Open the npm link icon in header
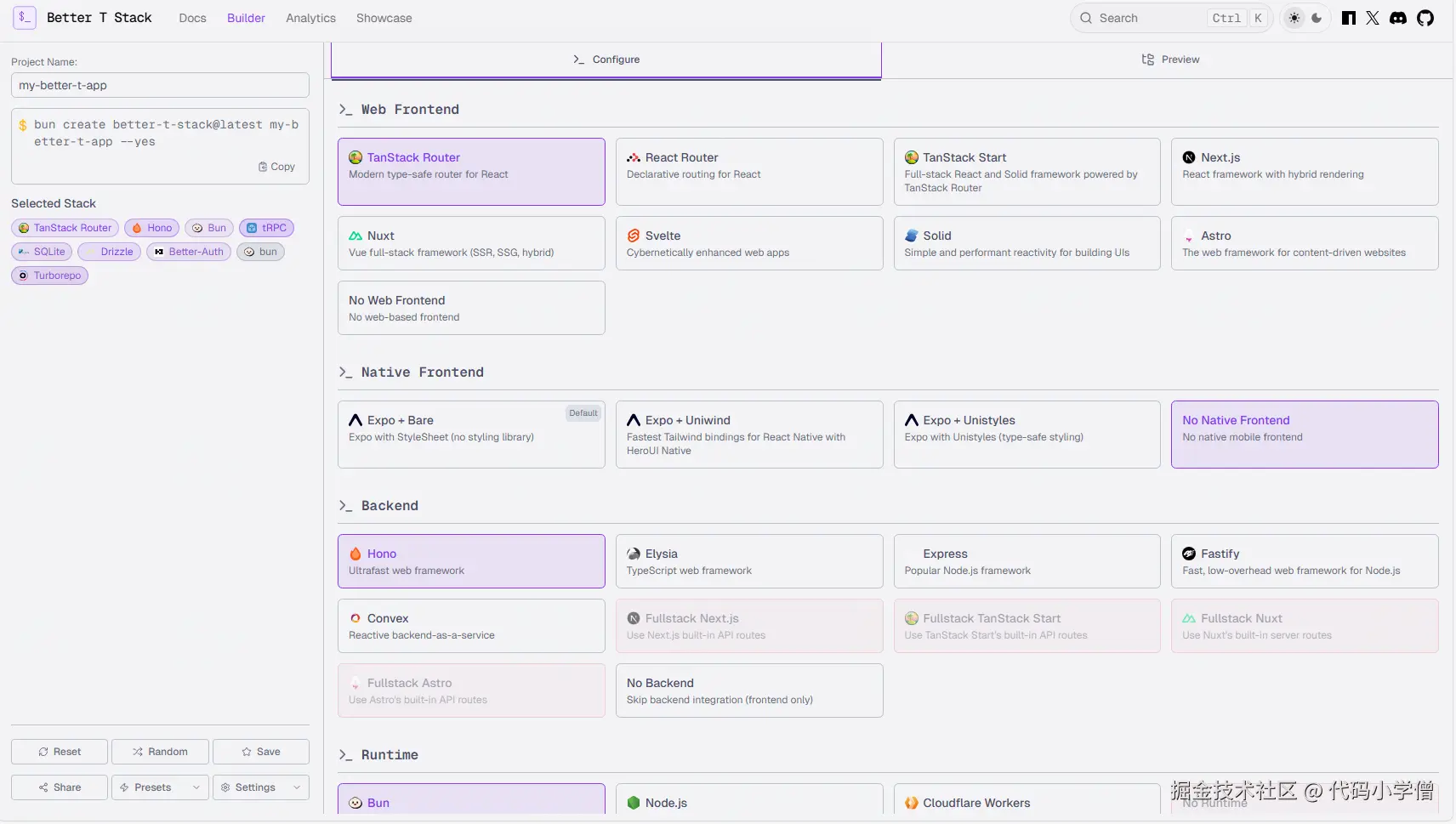This screenshot has width=1456, height=824. point(1349,18)
